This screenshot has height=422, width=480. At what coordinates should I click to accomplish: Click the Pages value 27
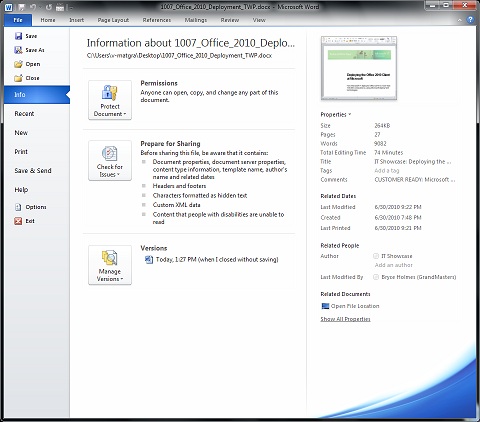377,135
